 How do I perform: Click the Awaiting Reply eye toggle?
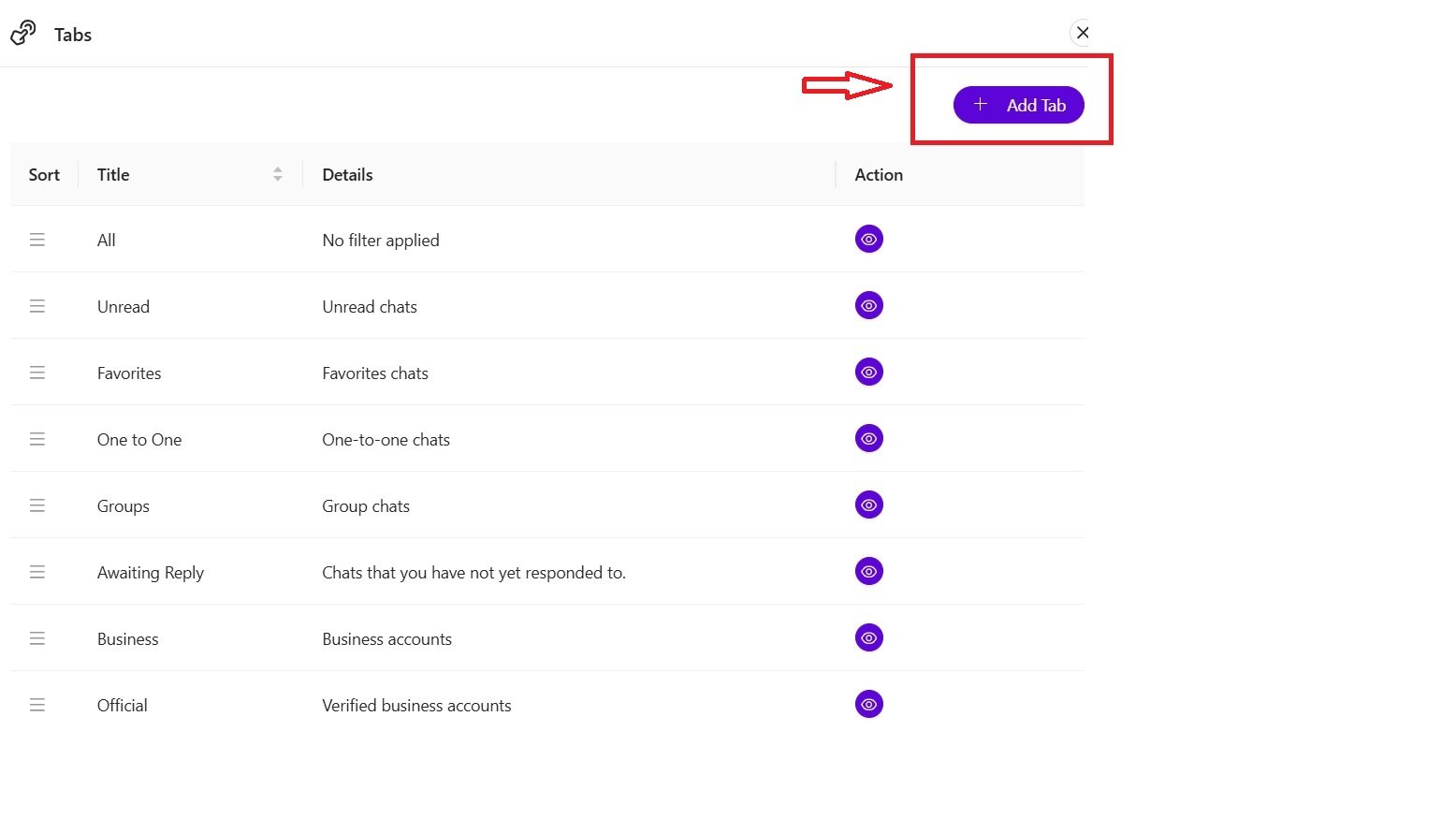coord(868,571)
